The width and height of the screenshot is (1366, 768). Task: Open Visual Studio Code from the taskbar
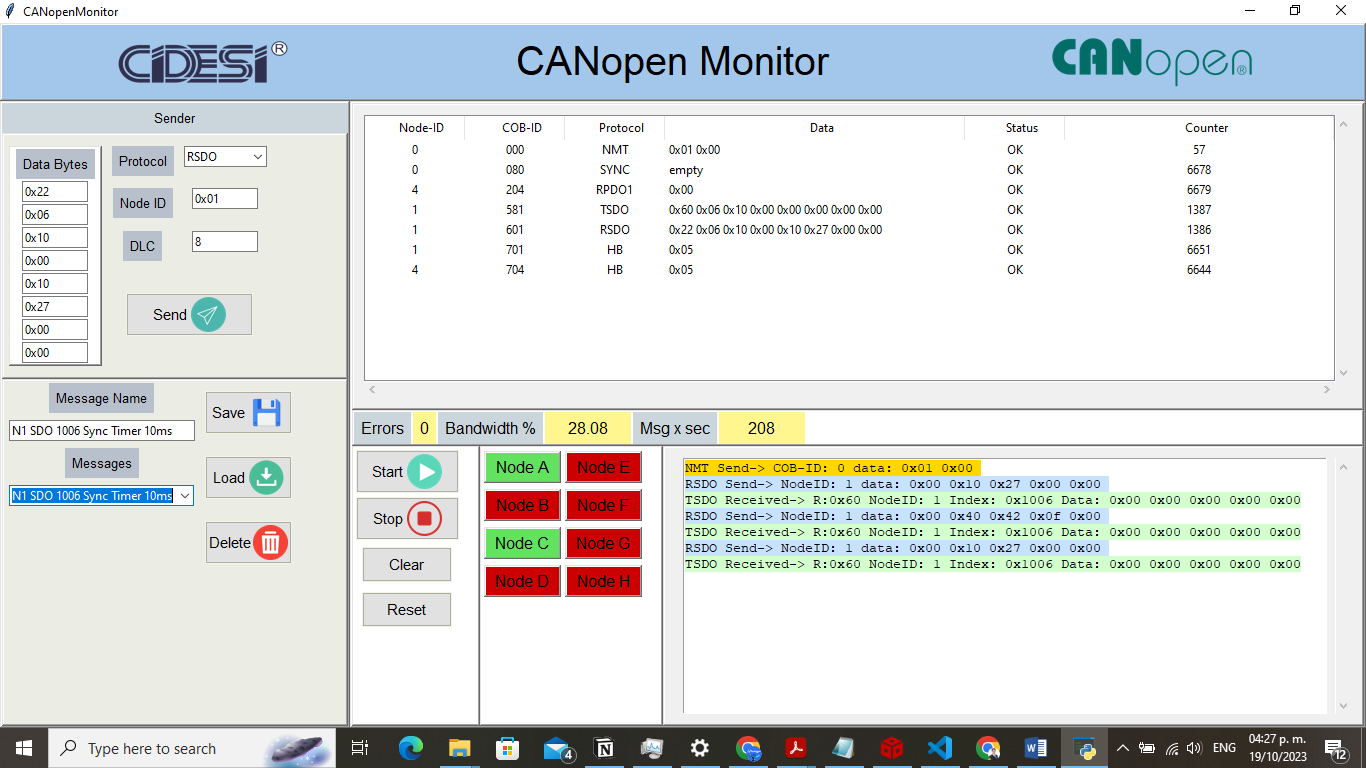pos(940,747)
